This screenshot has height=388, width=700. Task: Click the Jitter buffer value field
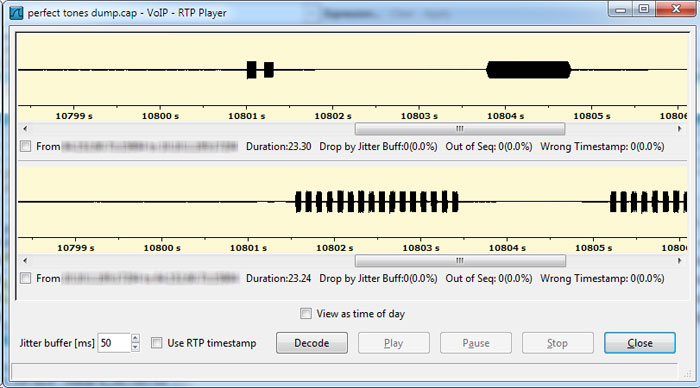(114, 343)
